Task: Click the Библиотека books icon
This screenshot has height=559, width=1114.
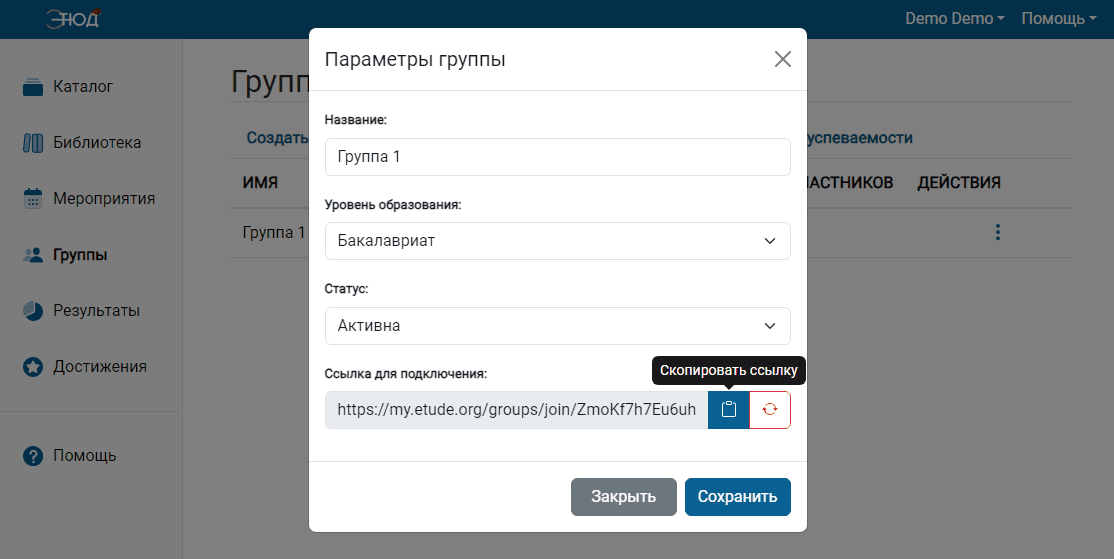Action: click(33, 143)
